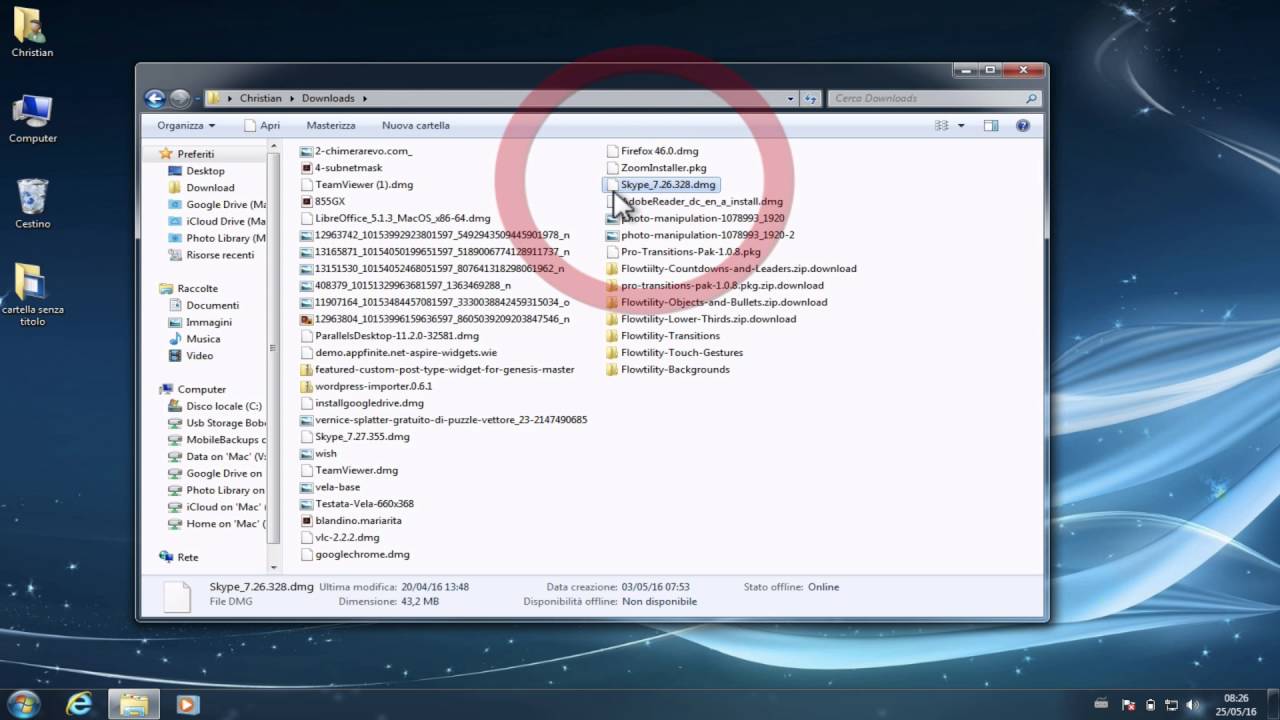Screen dimensions: 1280x720
Task: Select the 855GX file icon
Action: click(307, 201)
